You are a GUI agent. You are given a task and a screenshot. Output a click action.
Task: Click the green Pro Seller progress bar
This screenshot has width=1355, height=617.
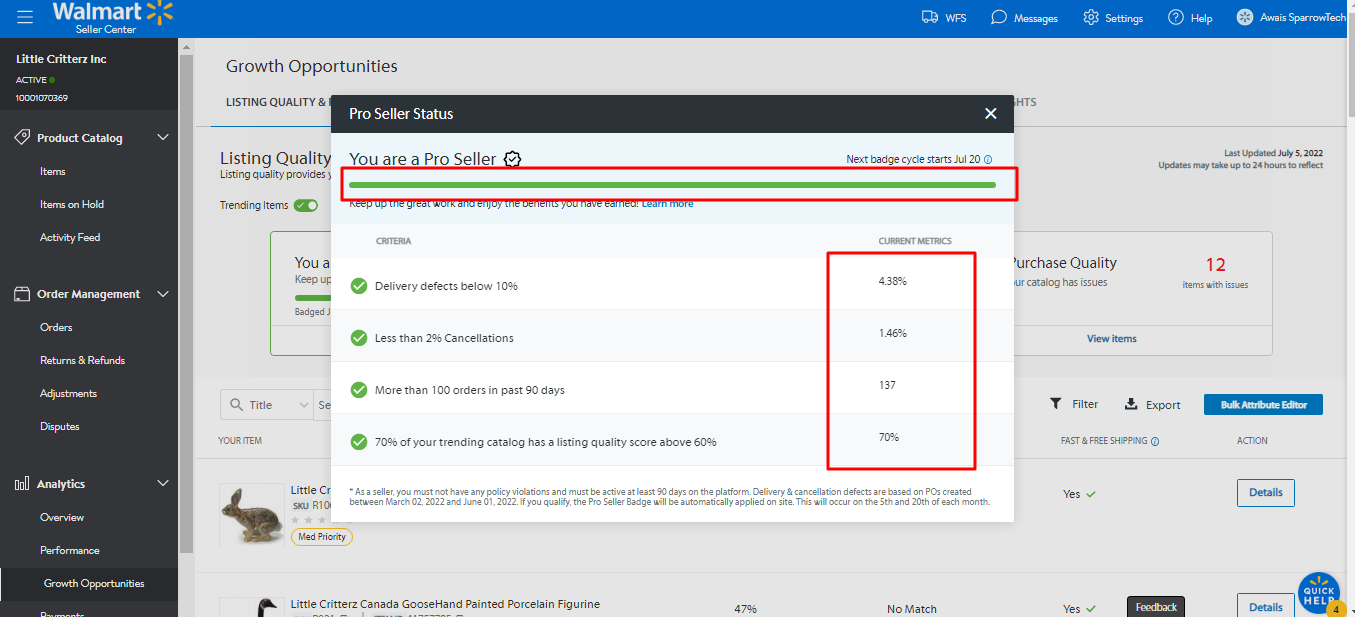(672, 184)
